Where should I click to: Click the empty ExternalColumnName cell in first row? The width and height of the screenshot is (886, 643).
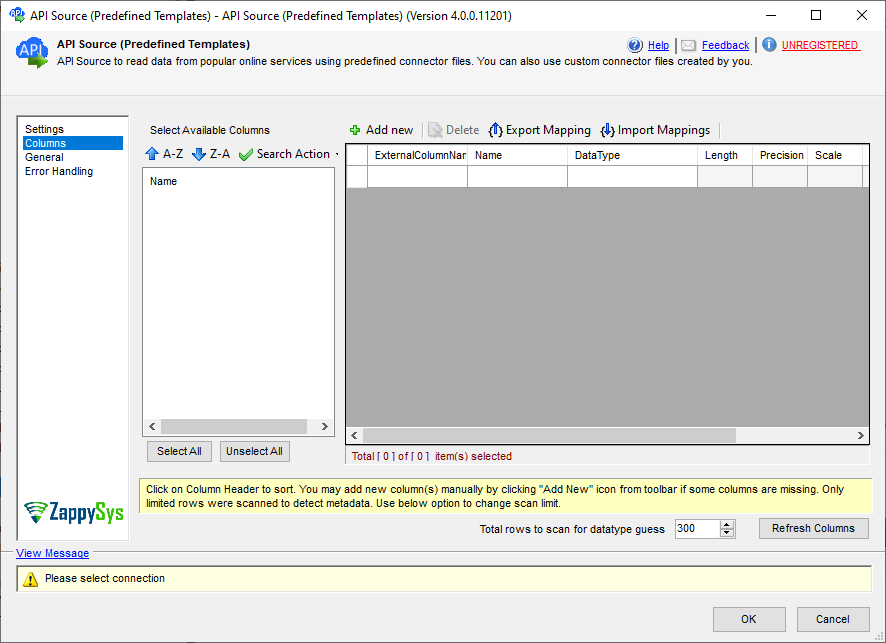pyautogui.click(x=417, y=176)
